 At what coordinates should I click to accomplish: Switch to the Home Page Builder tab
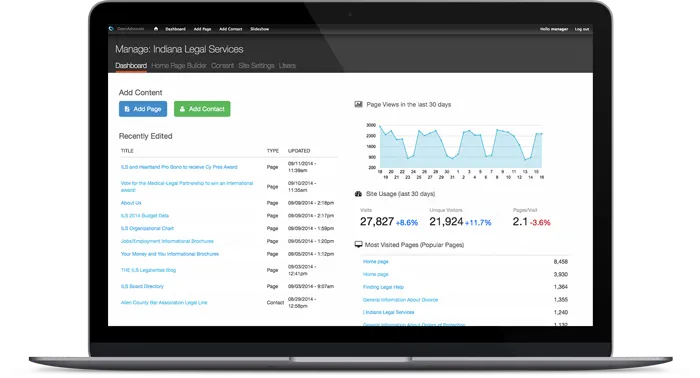coord(179,66)
